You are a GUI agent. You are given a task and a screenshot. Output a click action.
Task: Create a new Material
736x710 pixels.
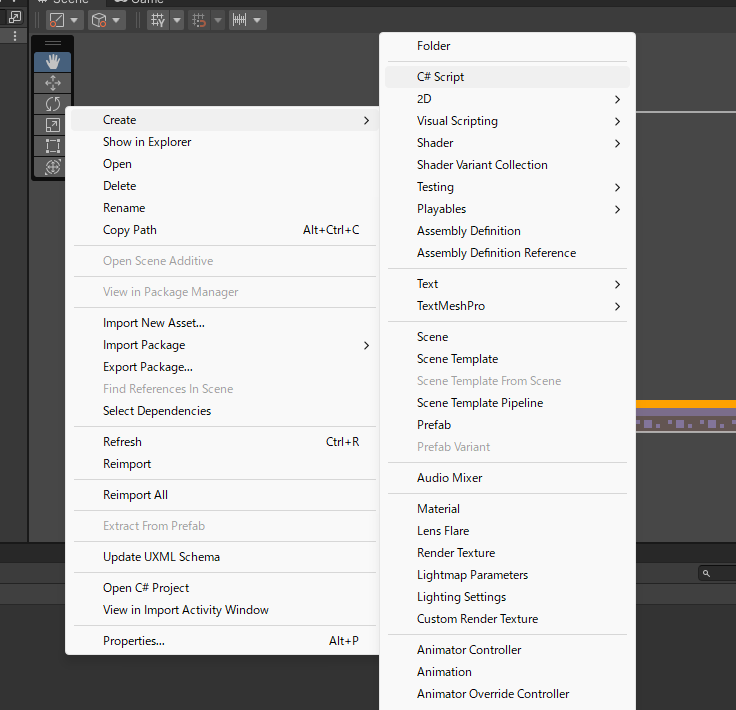pos(507,509)
